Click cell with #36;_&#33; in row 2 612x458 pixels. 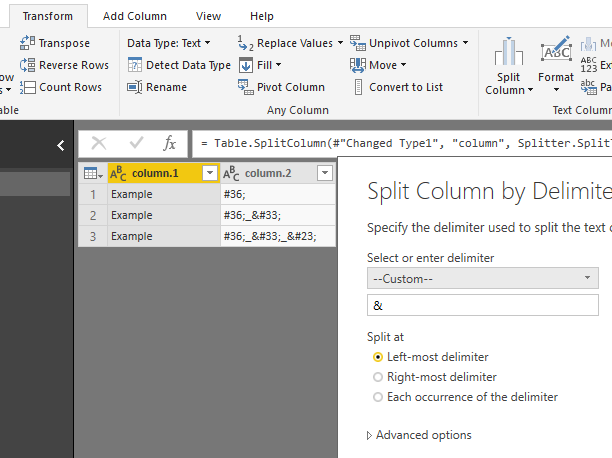[x=278, y=215]
